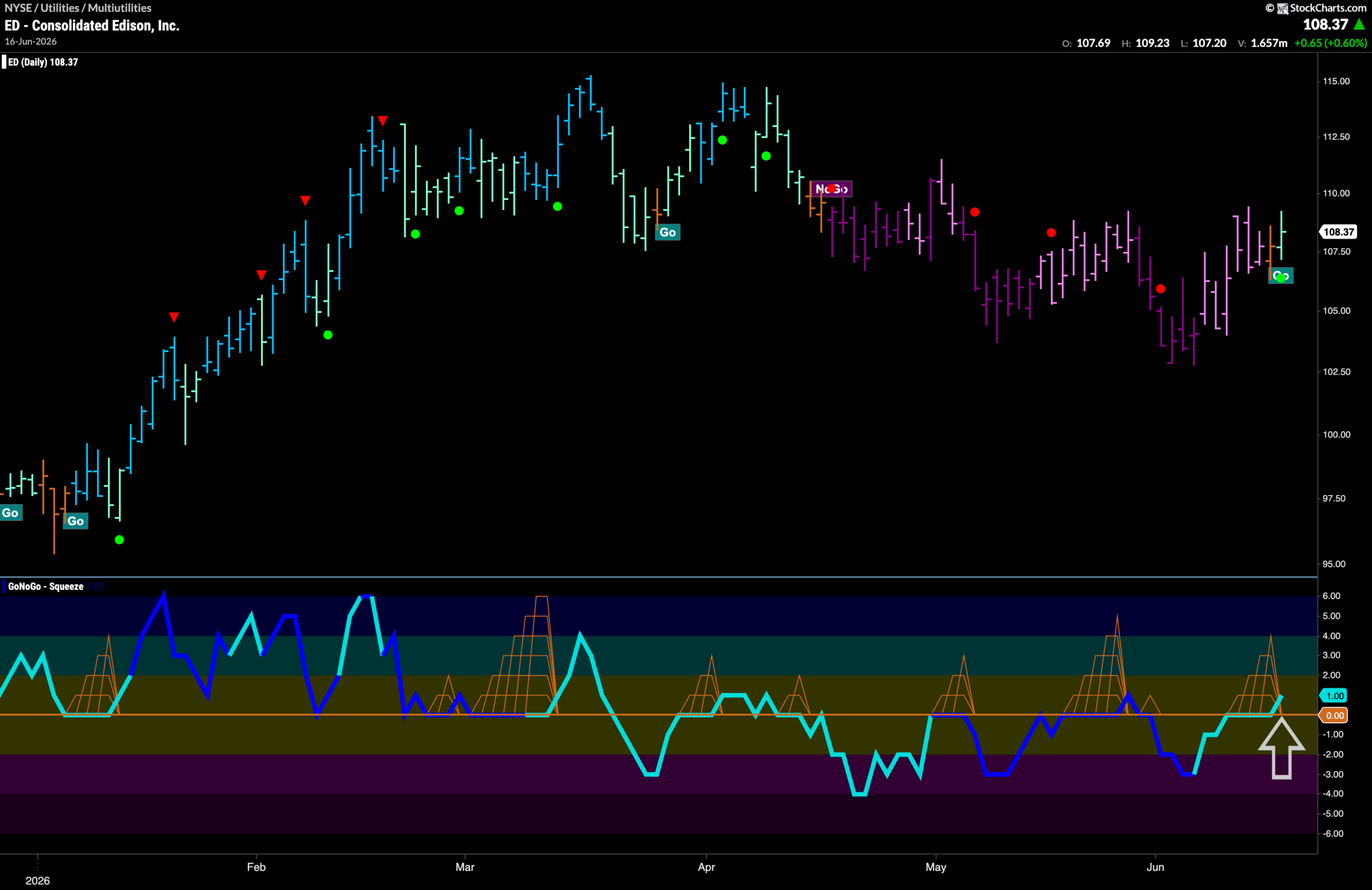Click the green dot under early April bars near 112.50
Image resolution: width=1372 pixels, height=890 pixels.
[x=722, y=140]
